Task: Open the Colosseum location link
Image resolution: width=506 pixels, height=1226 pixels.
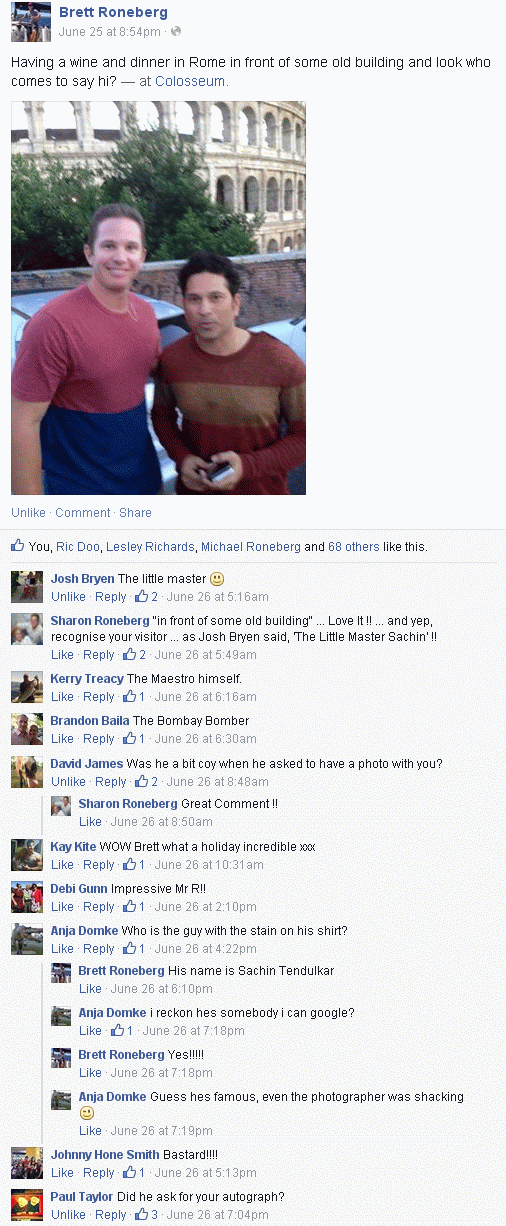Action: click(x=190, y=81)
